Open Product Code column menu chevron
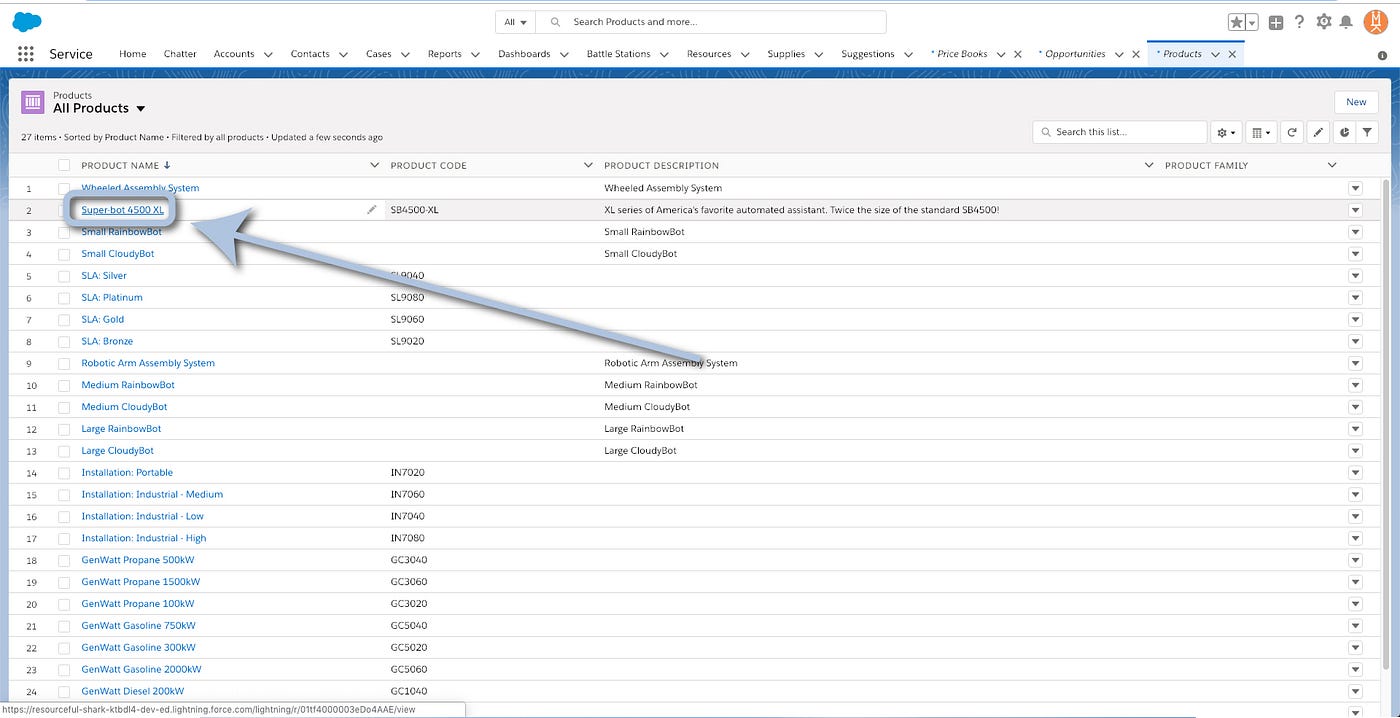 tap(589, 165)
